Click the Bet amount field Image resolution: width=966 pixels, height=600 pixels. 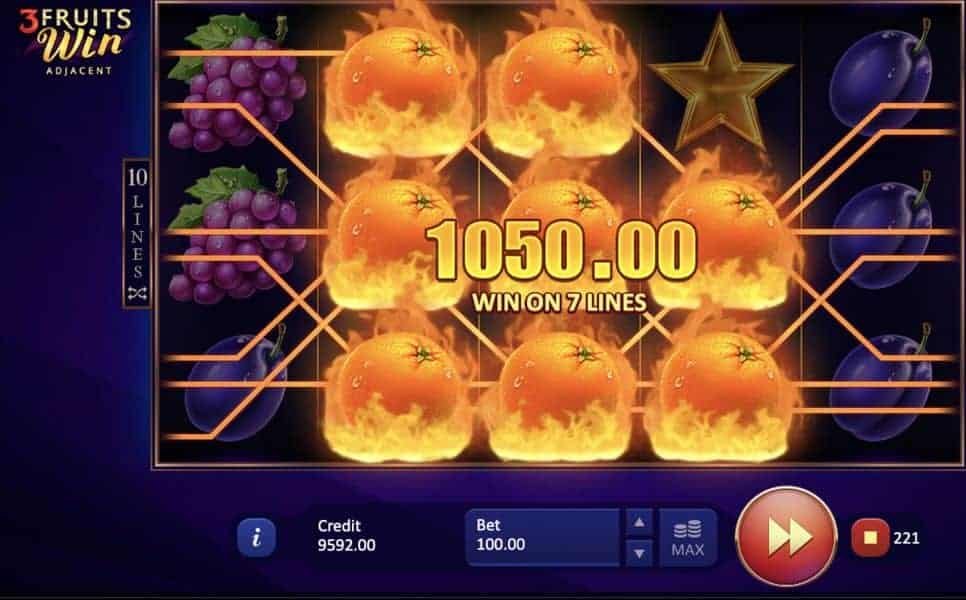[x=542, y=537]
